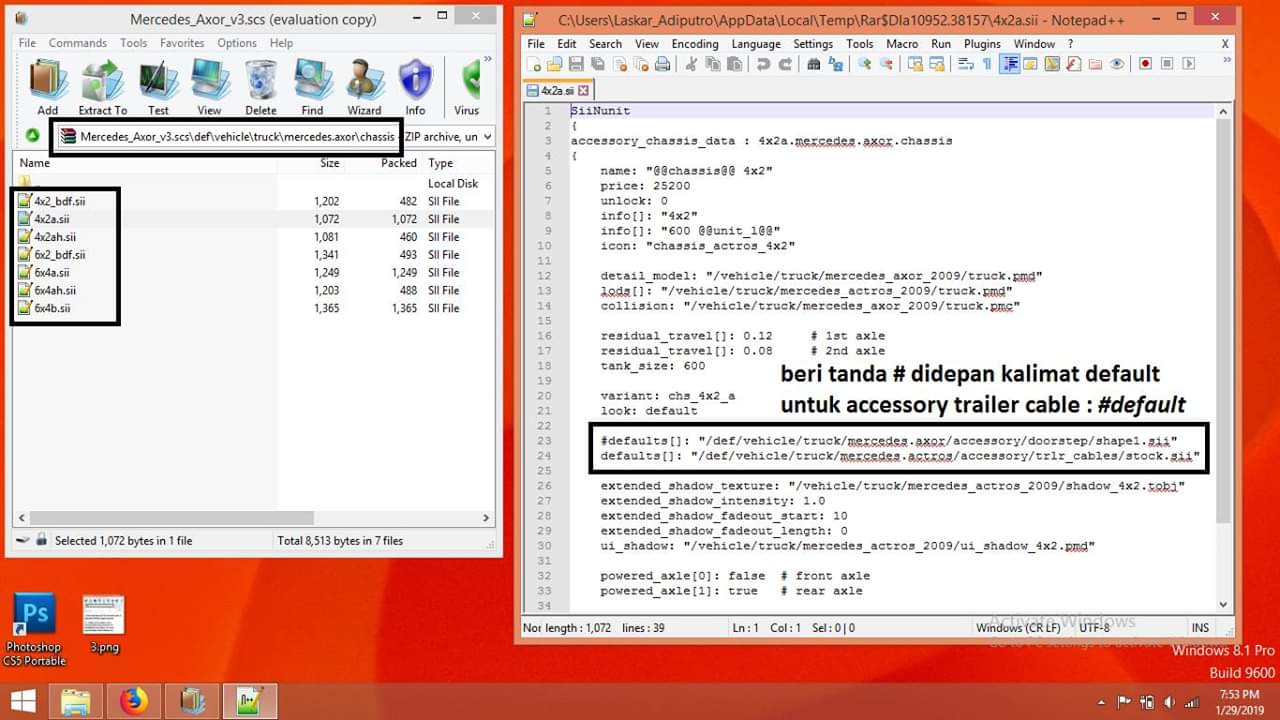Click the taskbar clock showing 7:53 PM
The image size is (1280, 720).
click(x=1239, y=701)
